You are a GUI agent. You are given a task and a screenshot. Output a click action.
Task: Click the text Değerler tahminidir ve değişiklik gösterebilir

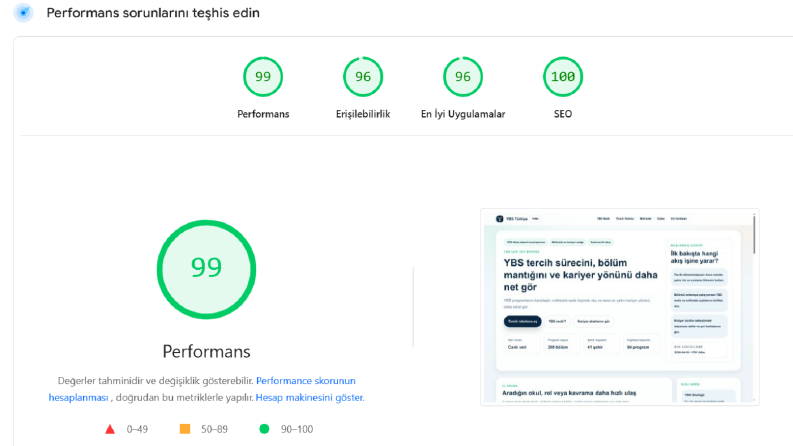[x=155, y=381]
